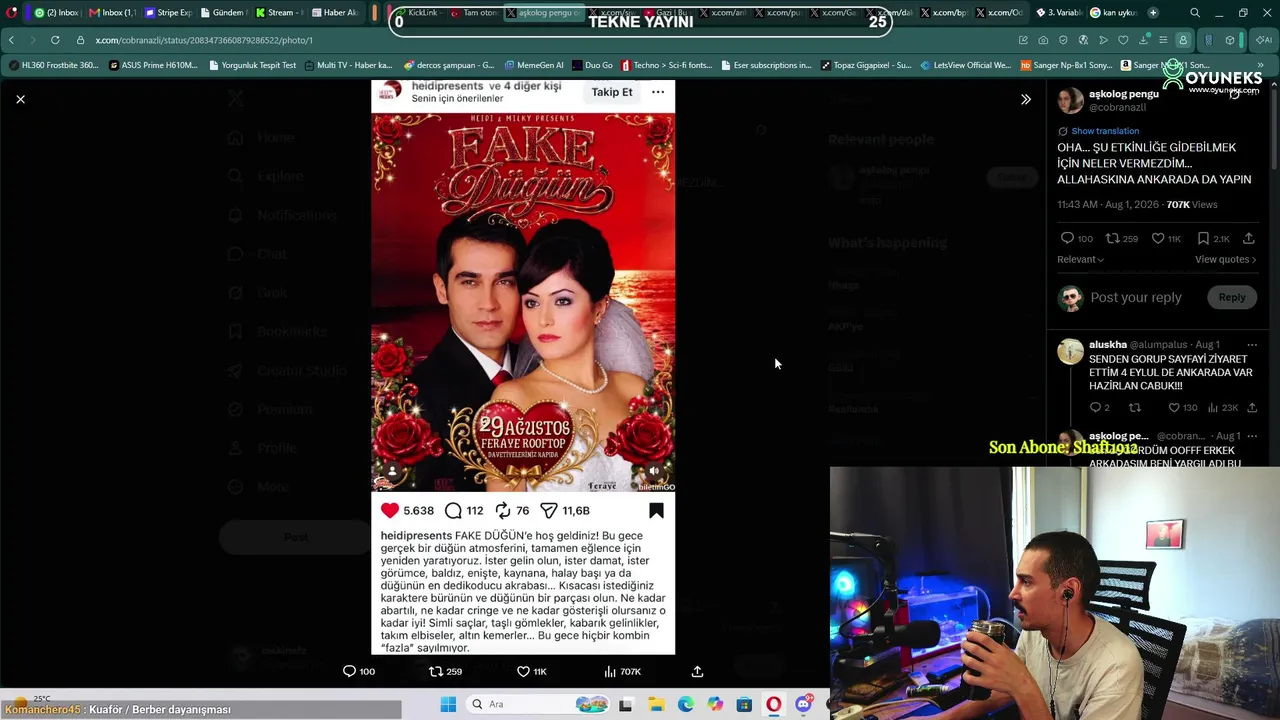Open Discord from the taskbar
1280x720 pixels.
[803, 705]
